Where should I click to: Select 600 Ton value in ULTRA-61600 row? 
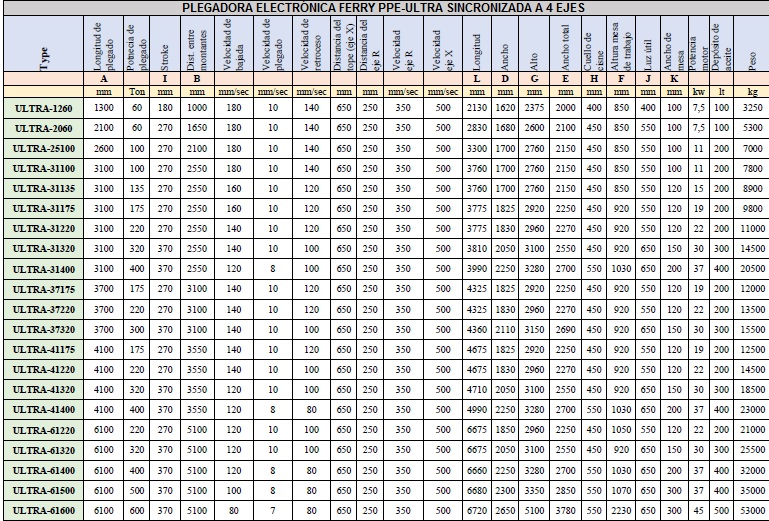click(x=137, y=510)
